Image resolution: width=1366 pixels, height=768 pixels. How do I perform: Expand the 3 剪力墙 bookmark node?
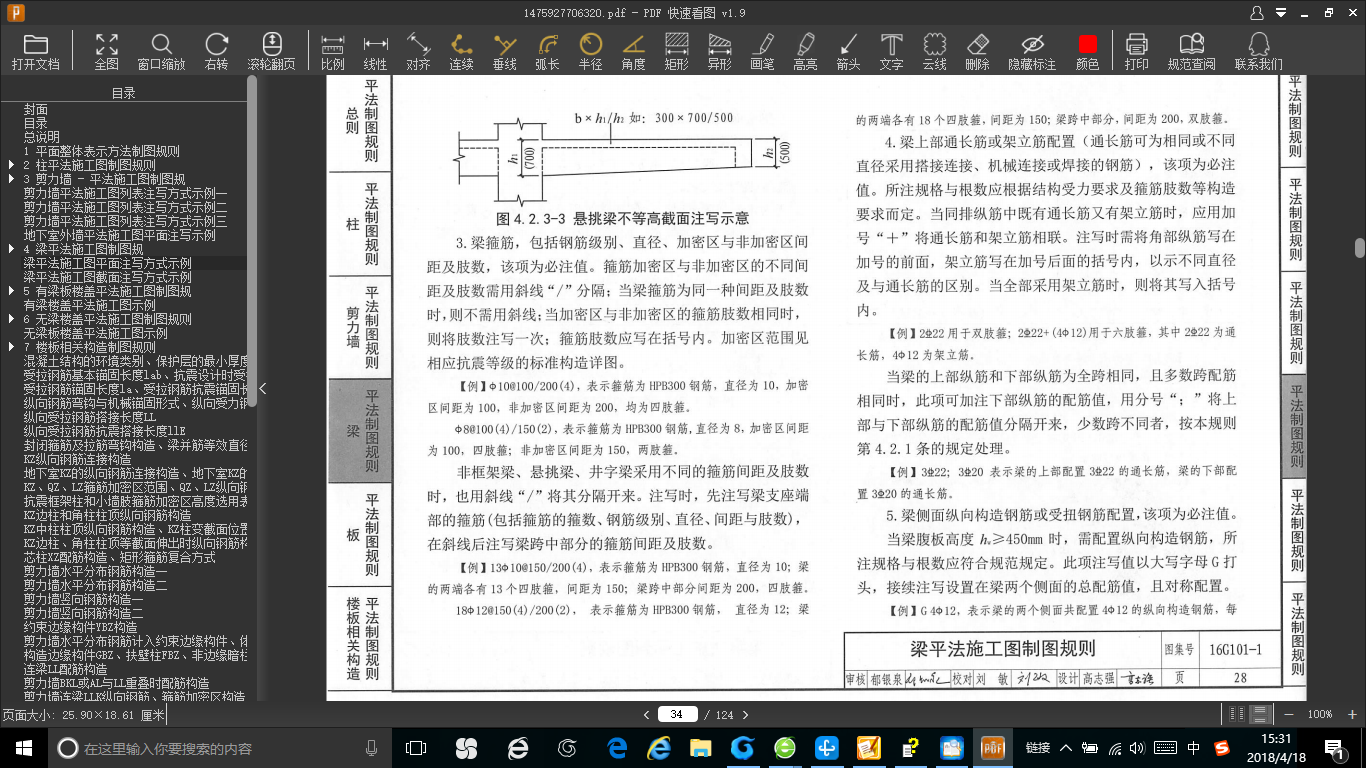pyautogui.click(x=10, y=179)
